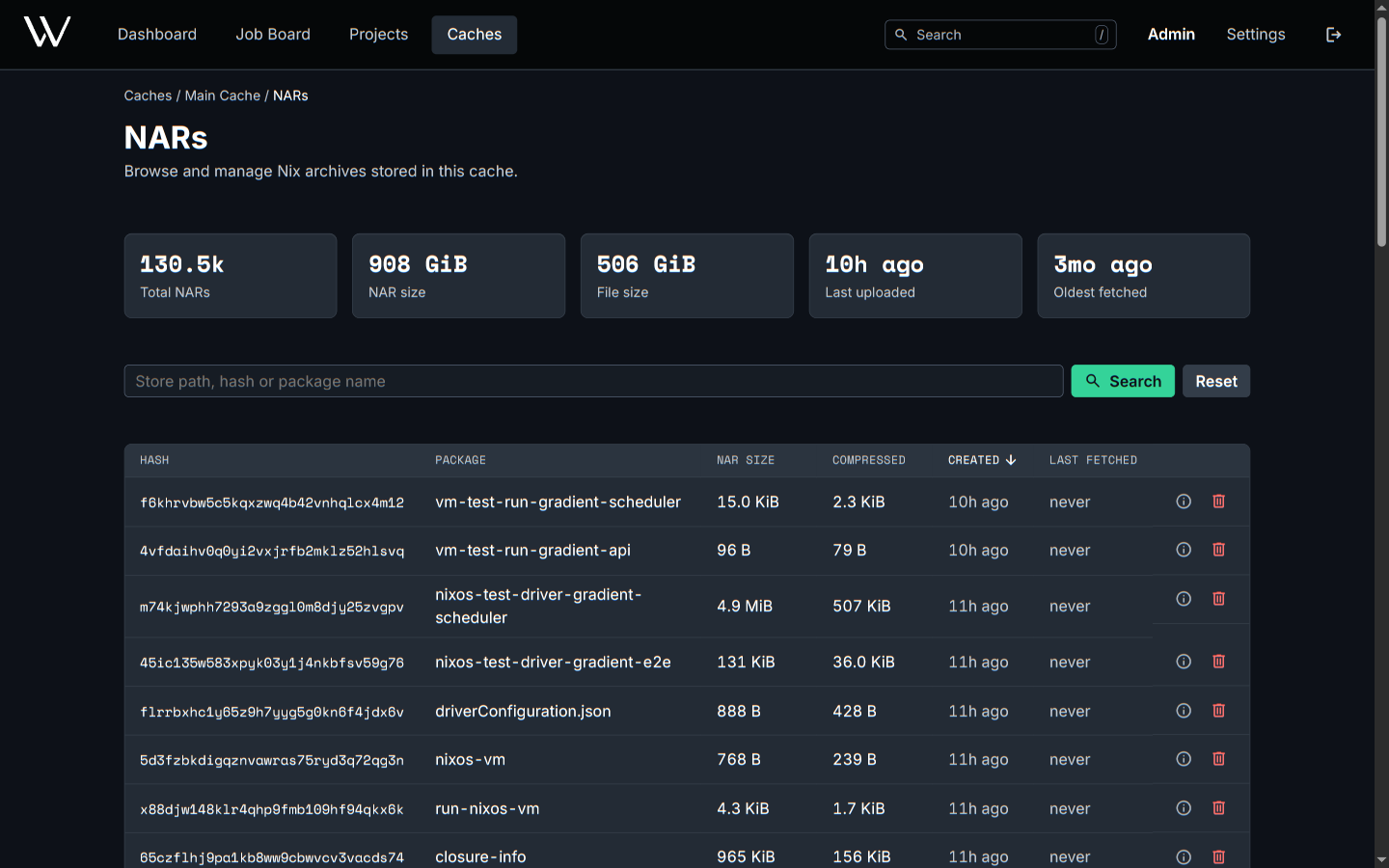Screen dimensions: 1389x868
Task: Open info for driverConfiguration.json
Action: coord(1184,711)
